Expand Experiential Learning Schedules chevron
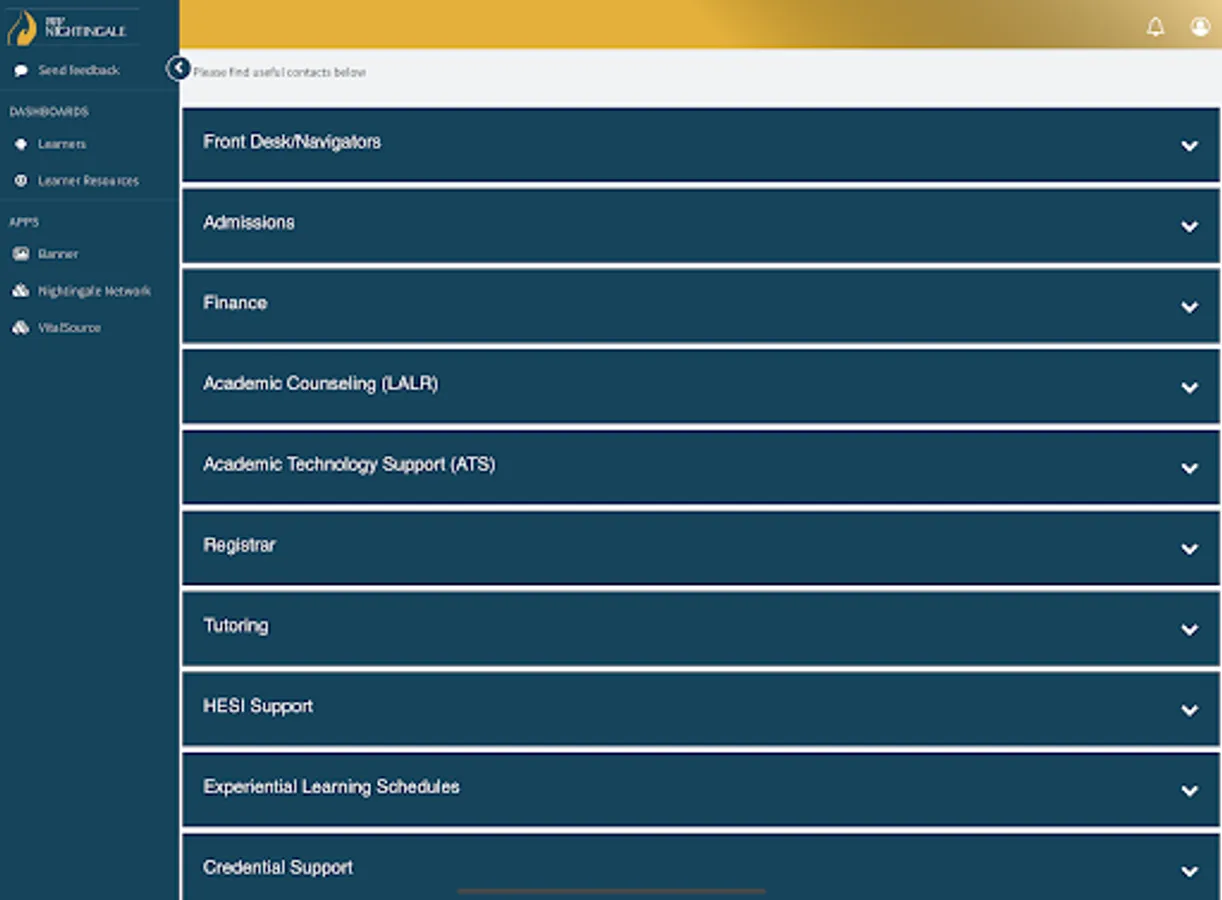The image size is (1222, 900). tap(1189, 791)
